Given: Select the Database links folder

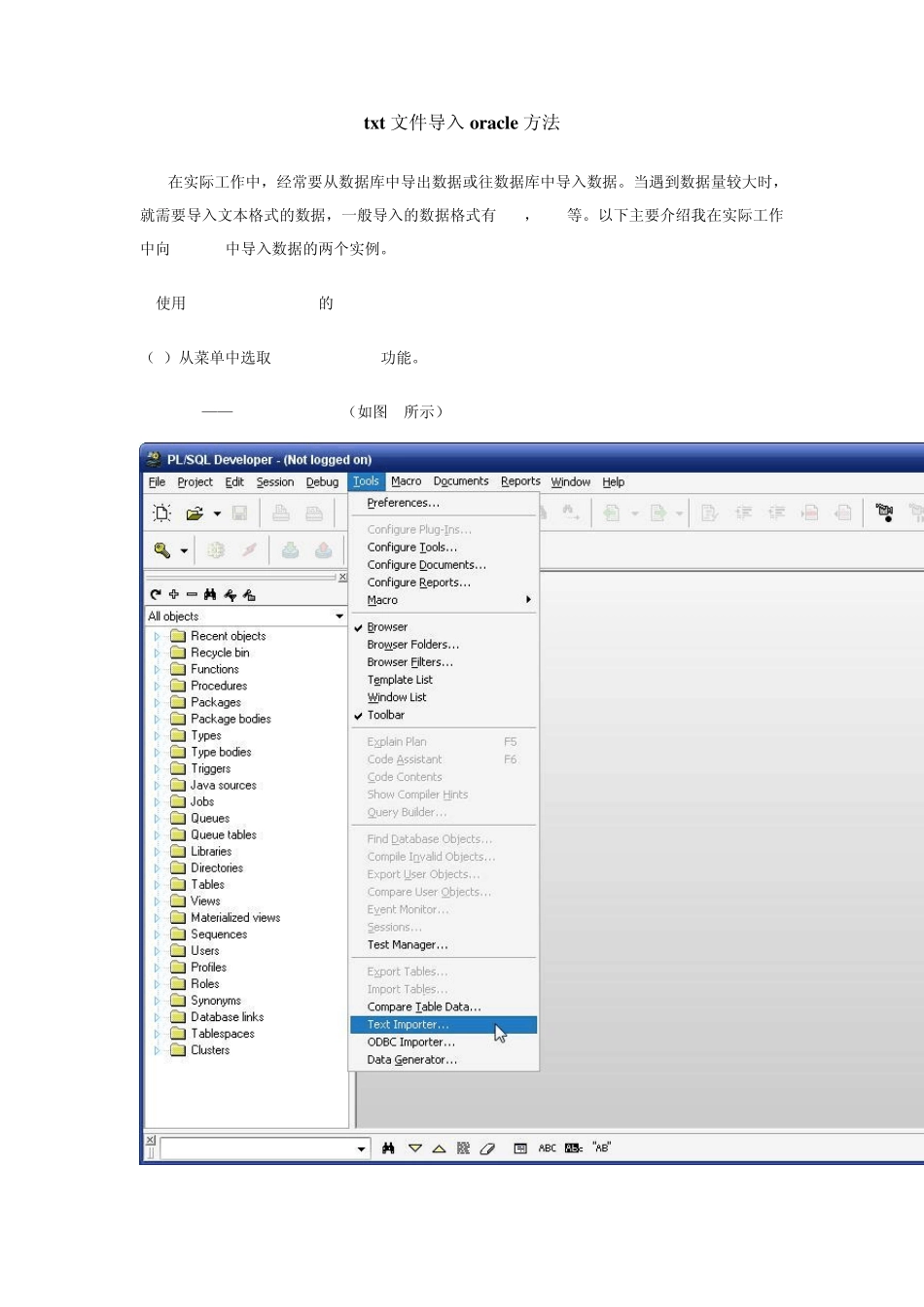Looking at the screenshot, I should pos(227,1017).
